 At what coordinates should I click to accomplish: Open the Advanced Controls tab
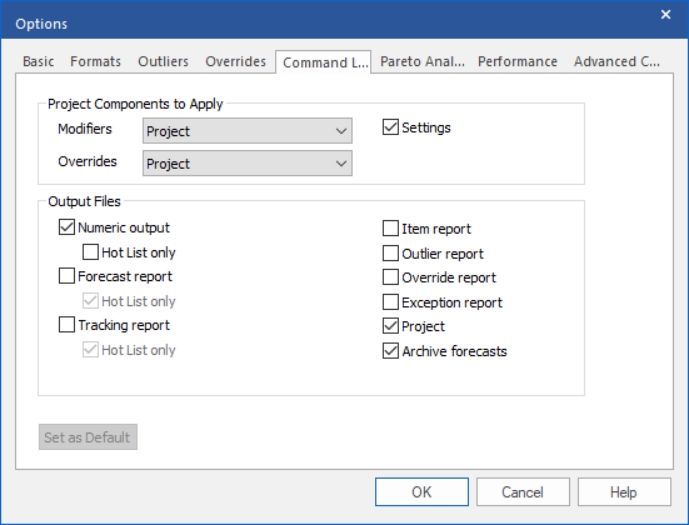(x=616, y=62)
